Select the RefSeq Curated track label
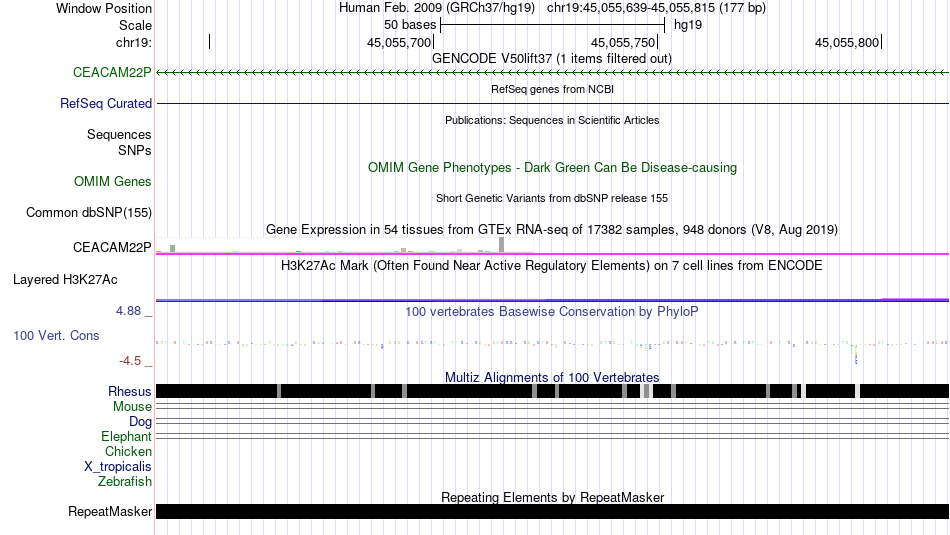950x535 pixels. pos(106,104)
